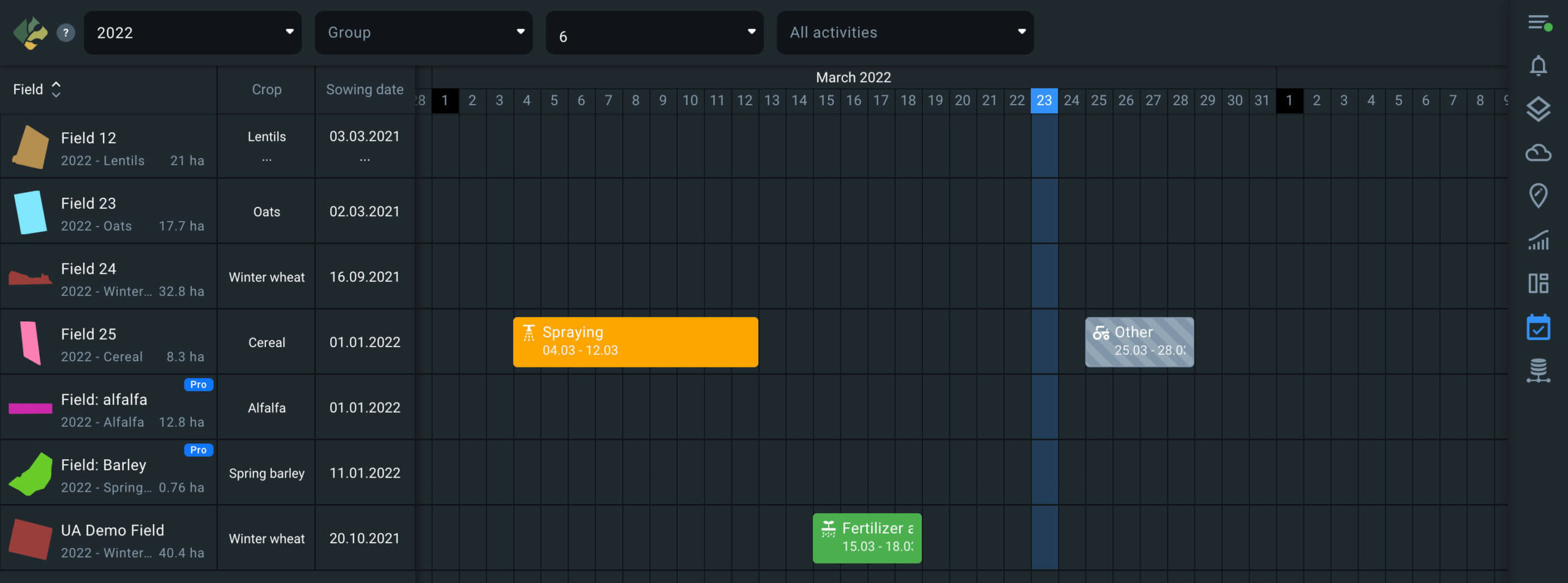Expand the sowing date ellipsis for Field 12

click(x=364, y=159)
